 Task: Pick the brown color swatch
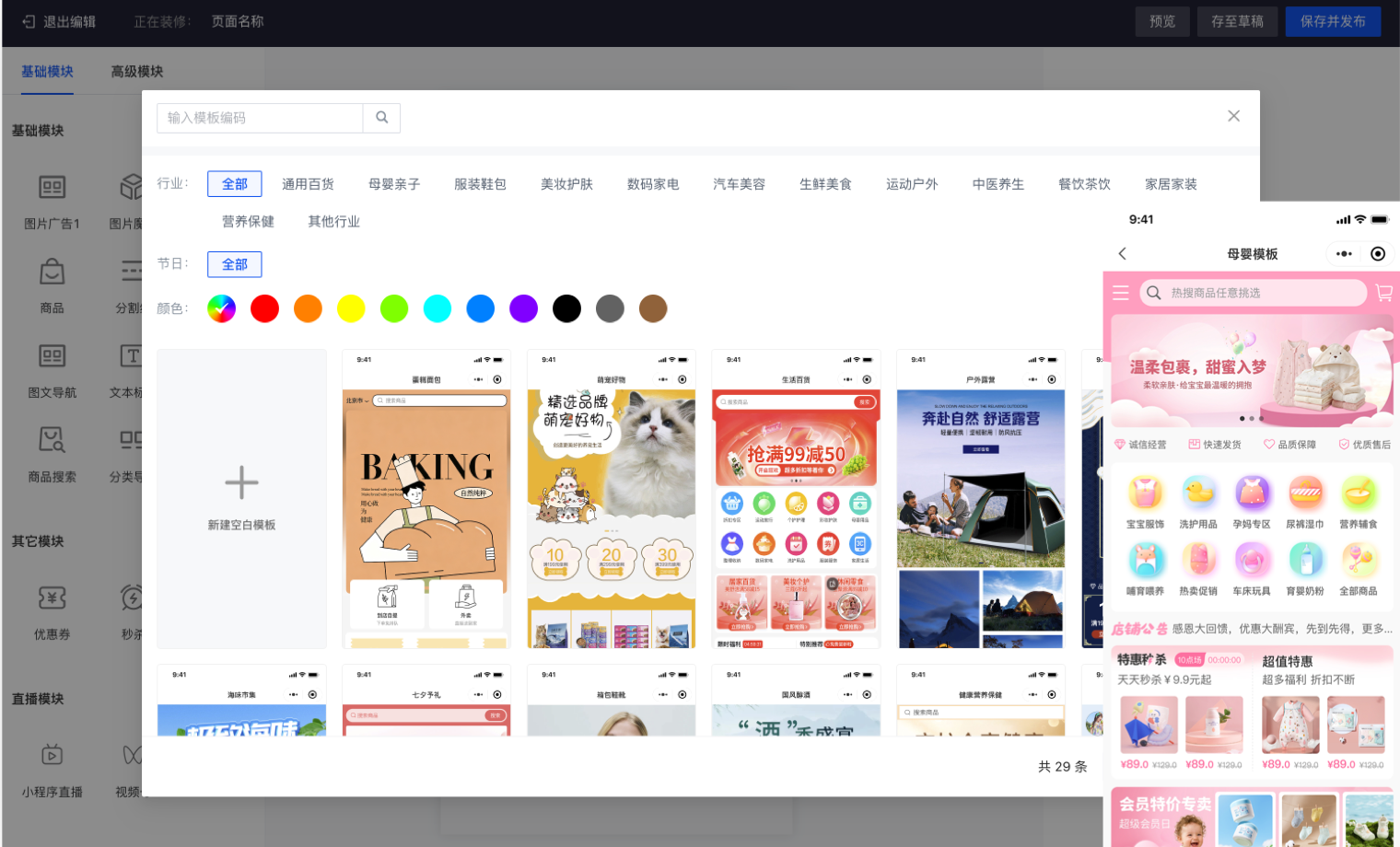click(x=653, y=308)
